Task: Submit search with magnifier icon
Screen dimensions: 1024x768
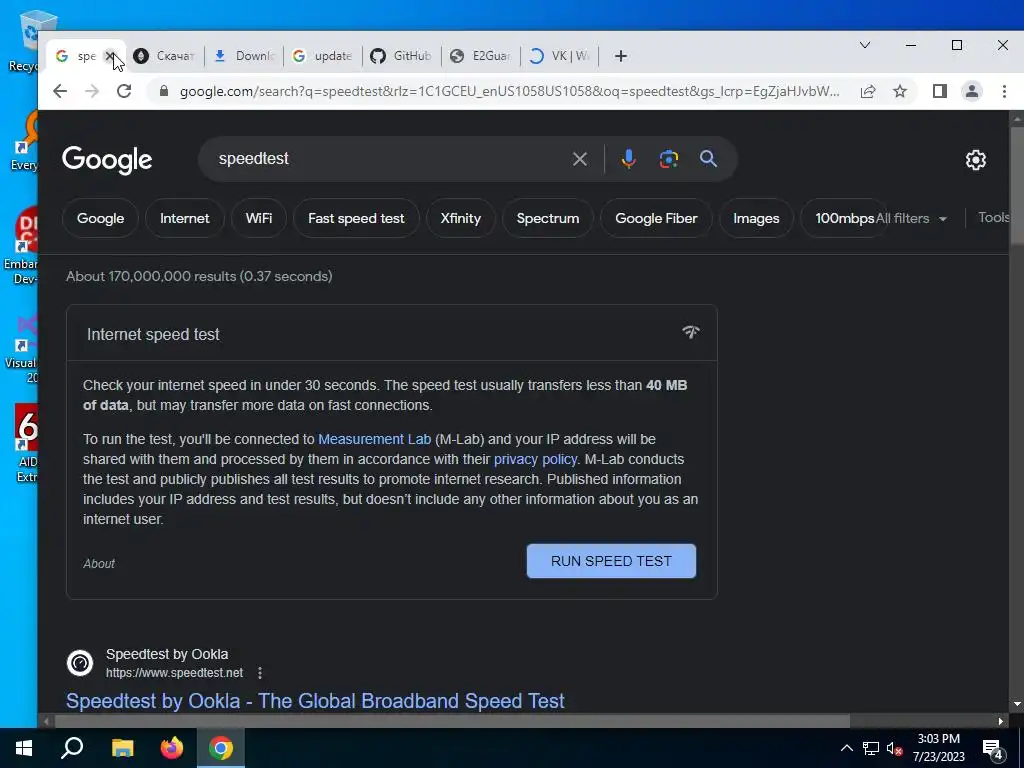Action: click(709, 159)
